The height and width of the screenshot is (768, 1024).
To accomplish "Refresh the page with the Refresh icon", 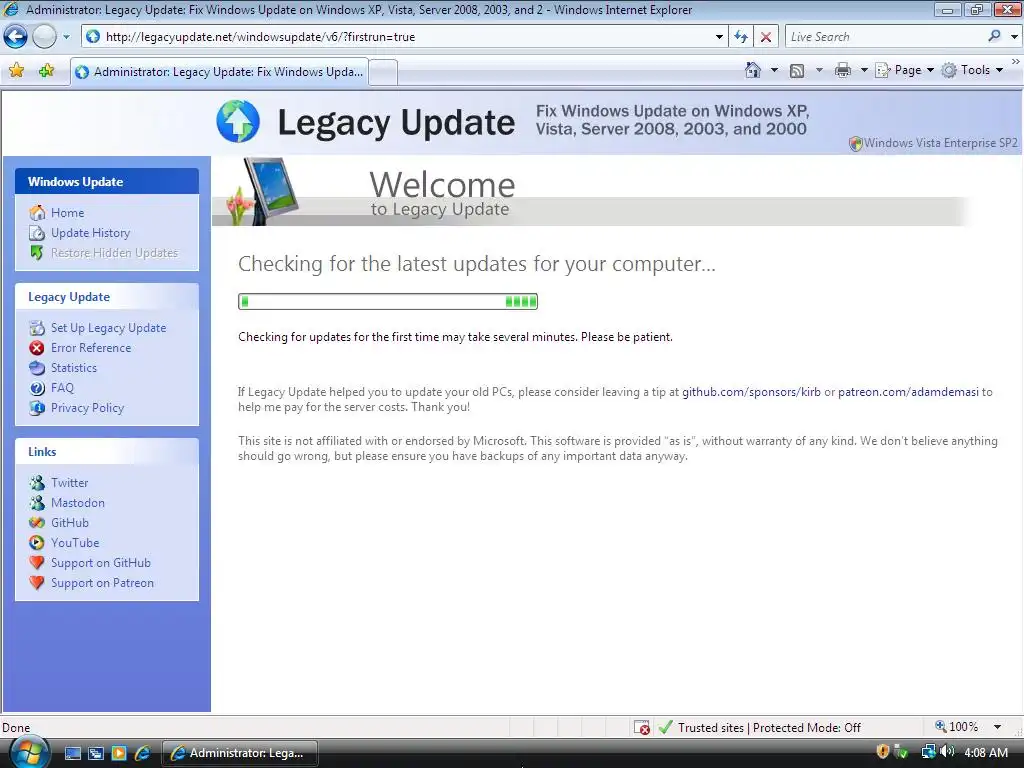I will pyautogui.click(x=741, y=37).
